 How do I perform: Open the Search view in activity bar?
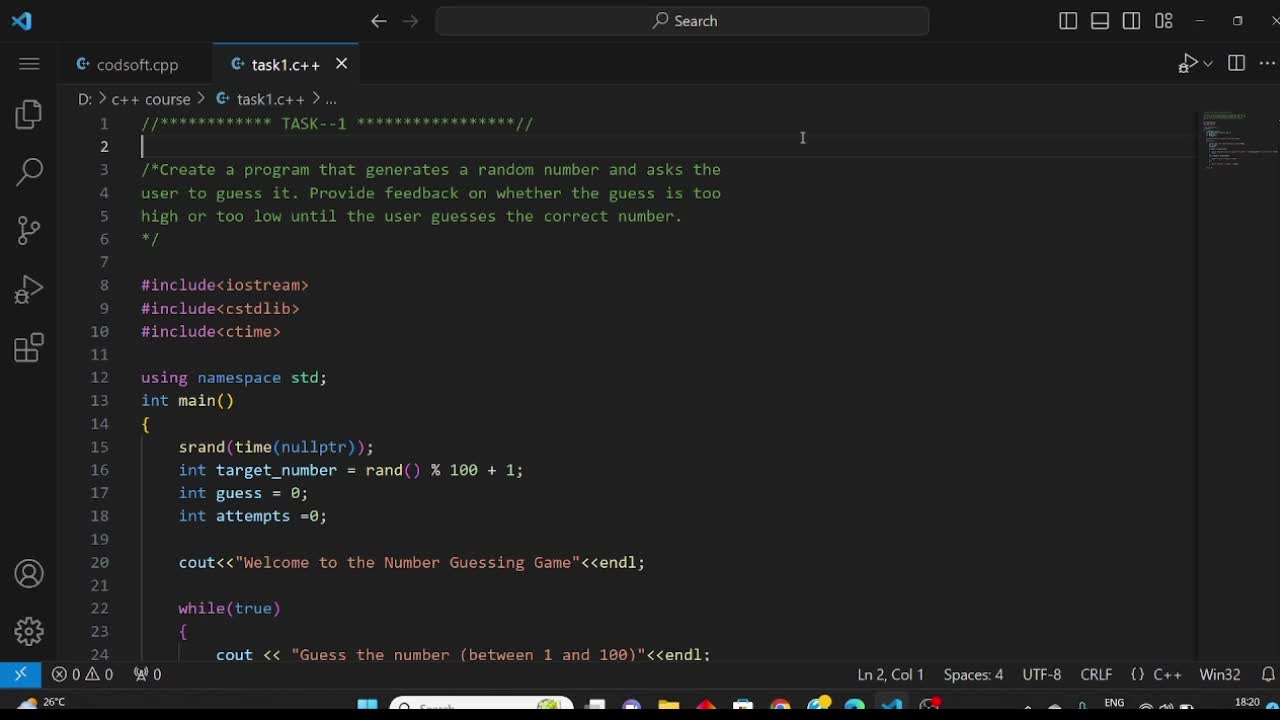point(29,171)
